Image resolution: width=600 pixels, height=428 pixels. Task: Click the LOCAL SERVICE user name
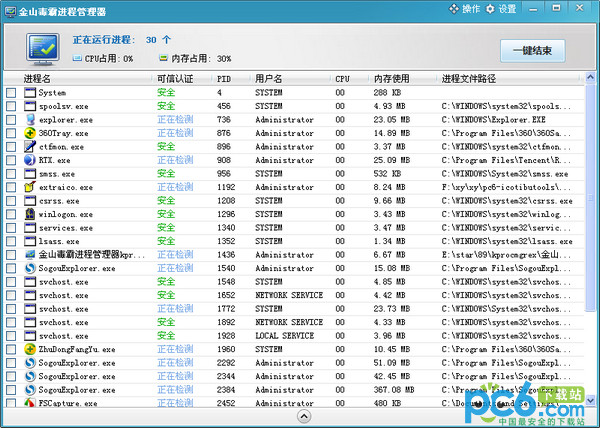(x=284, y=336)
